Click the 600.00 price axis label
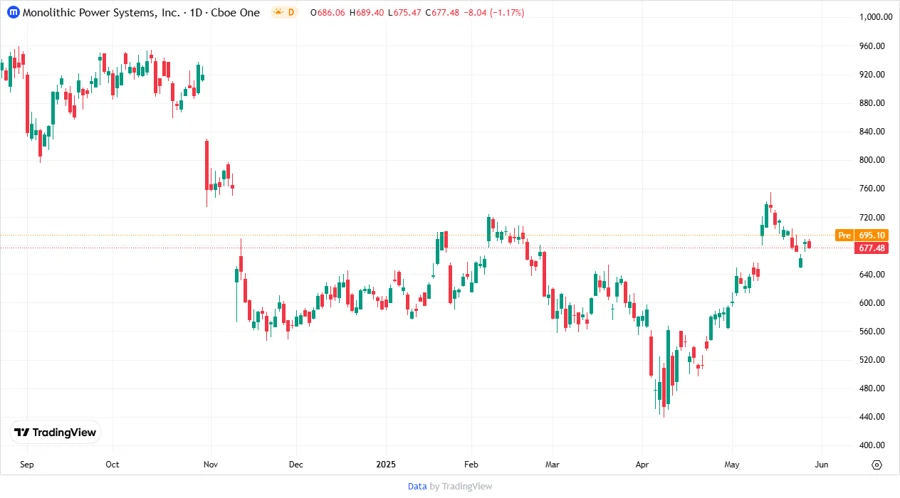This screenshot has height=498, width=900. point(872,303)
